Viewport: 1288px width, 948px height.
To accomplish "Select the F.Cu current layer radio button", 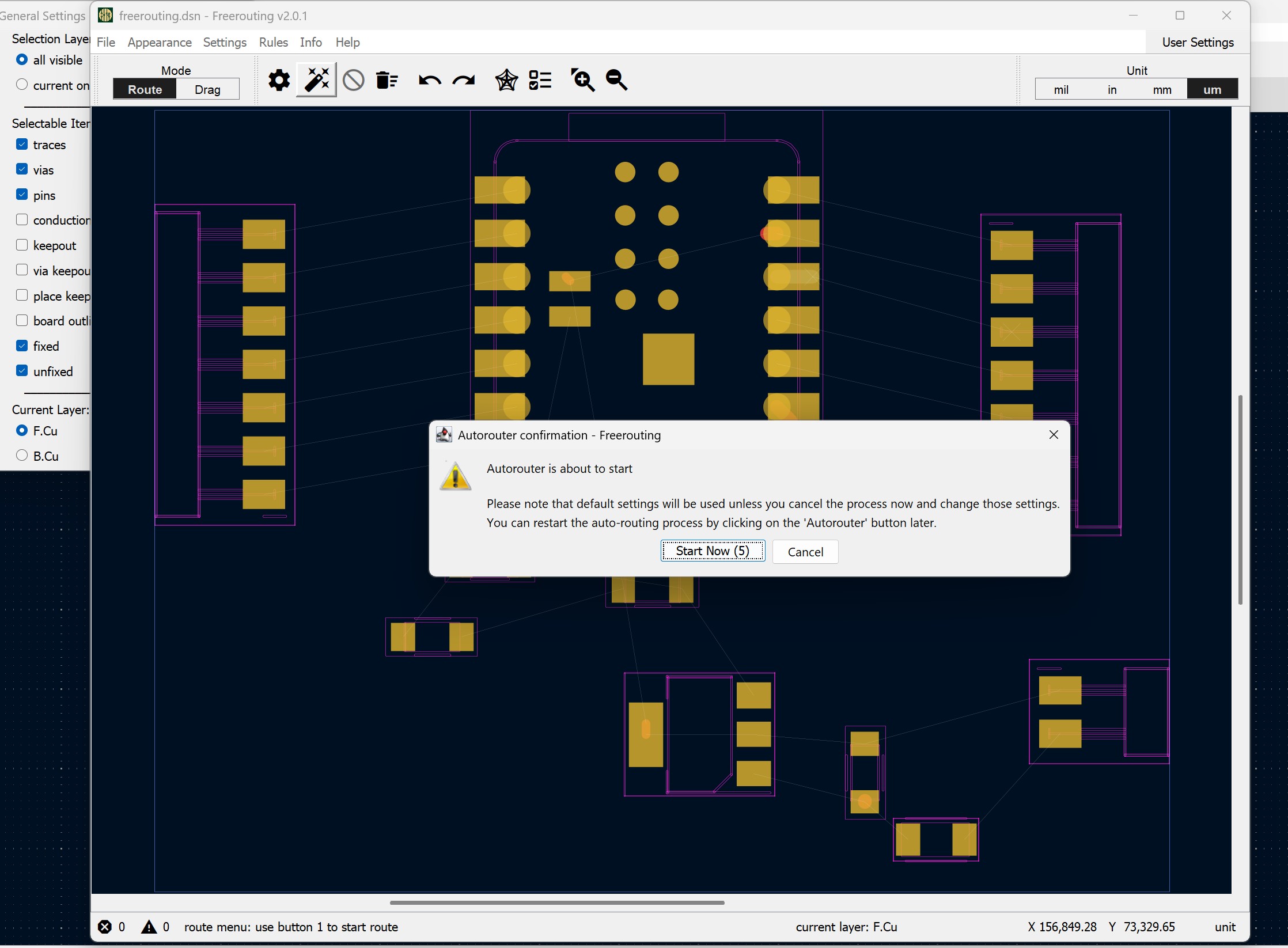I will point(22,431).
